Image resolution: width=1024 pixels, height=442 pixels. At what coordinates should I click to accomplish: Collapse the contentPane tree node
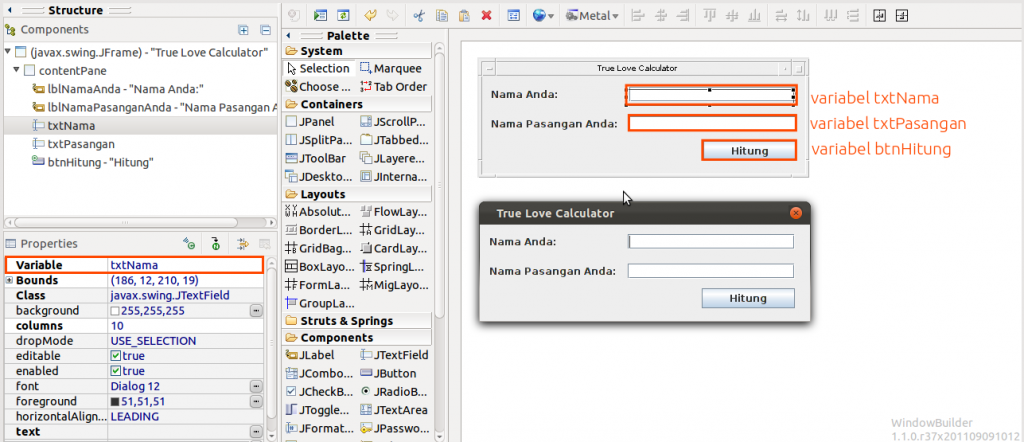17,70
